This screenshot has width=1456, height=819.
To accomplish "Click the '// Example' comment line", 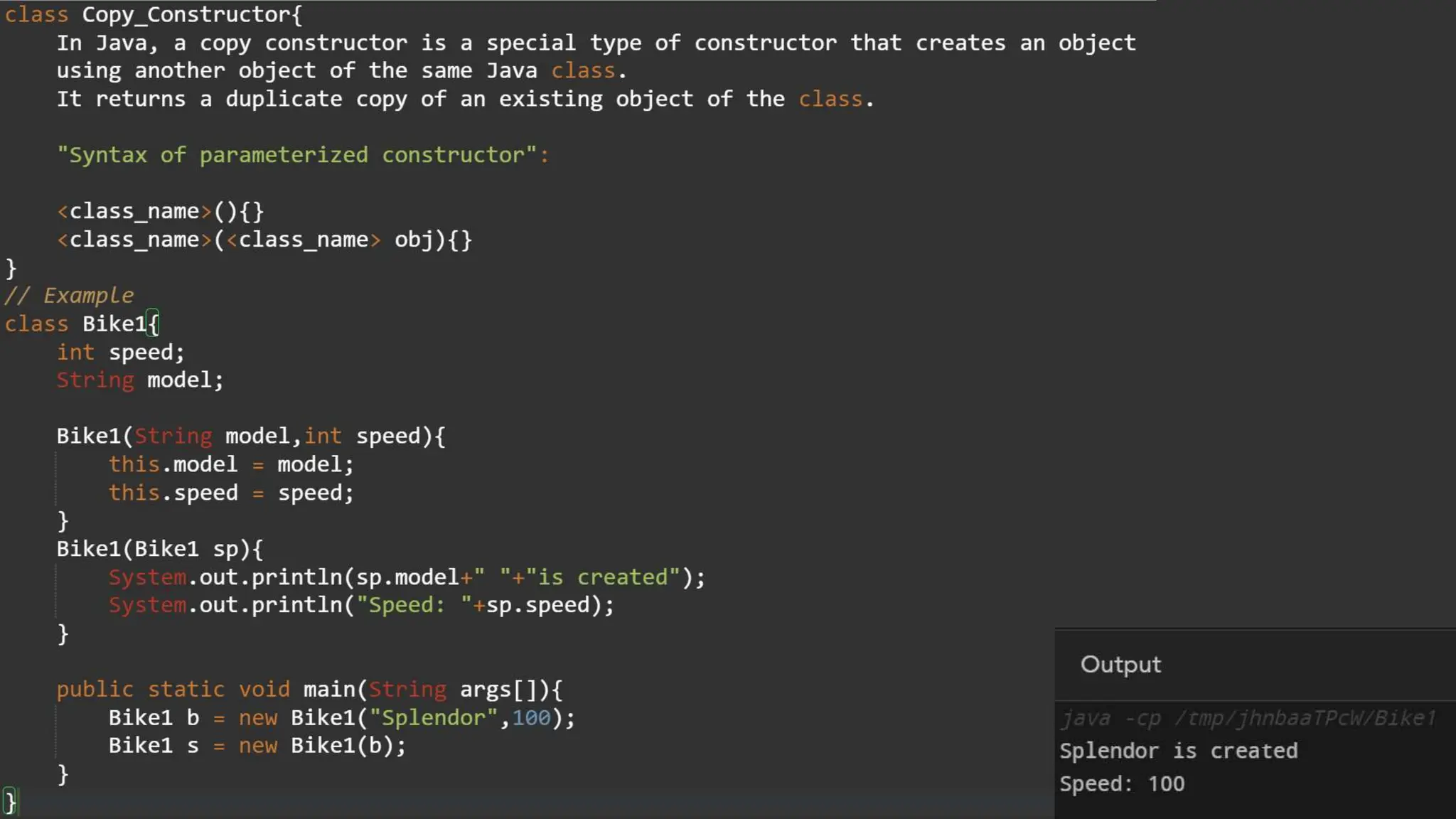I will (69, 295).
